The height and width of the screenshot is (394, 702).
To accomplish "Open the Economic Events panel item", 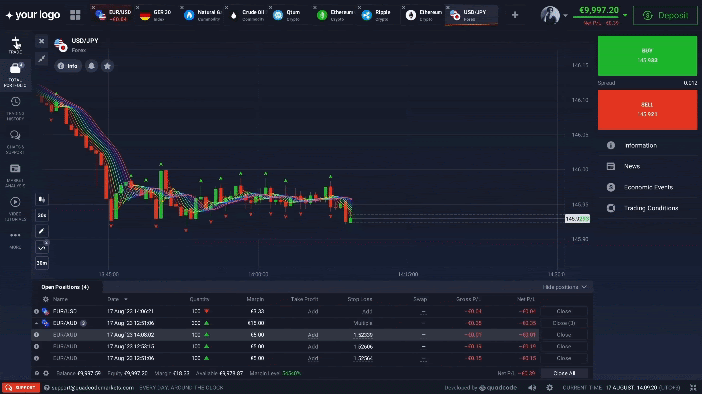I will (x=647, y=187).
